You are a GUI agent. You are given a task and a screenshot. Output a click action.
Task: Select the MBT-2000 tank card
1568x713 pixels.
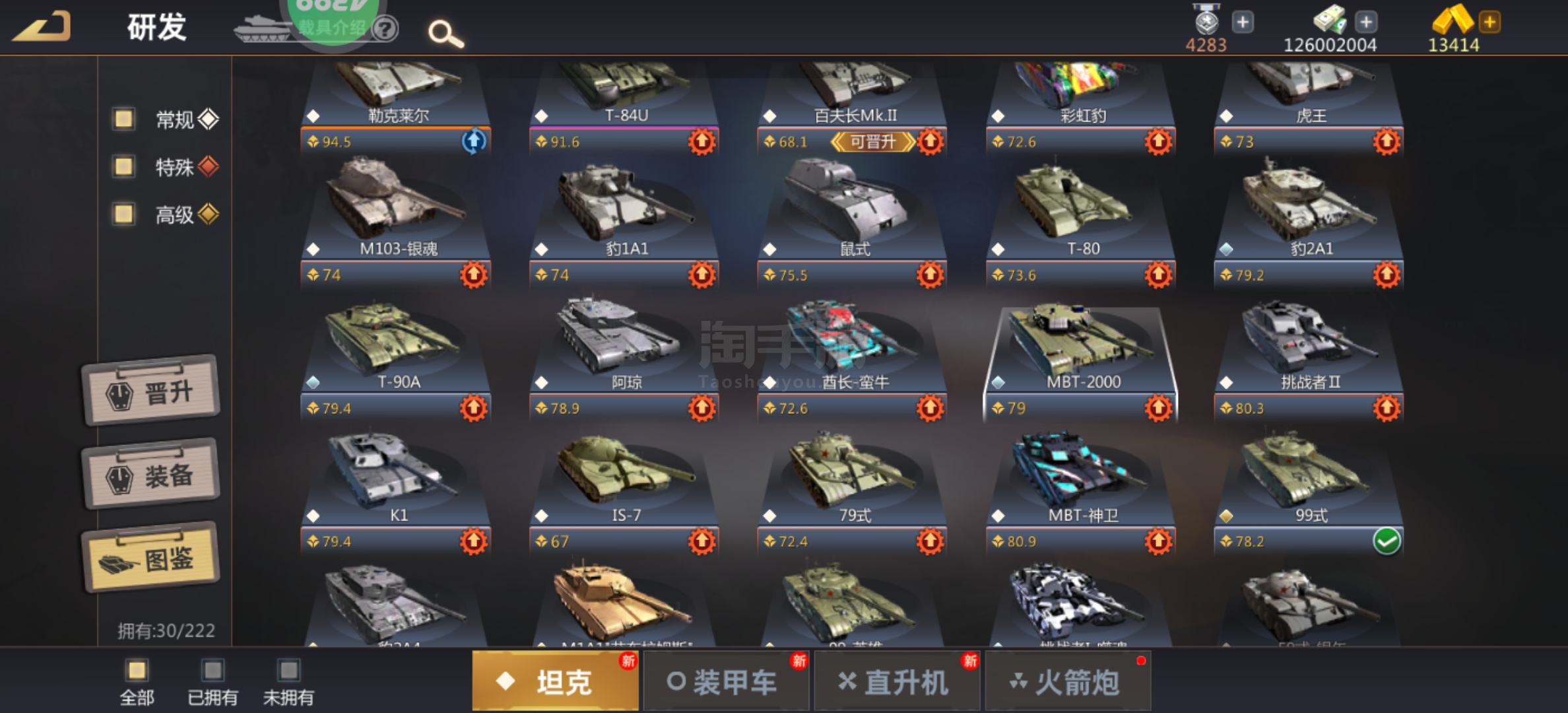coord(1081,364)
